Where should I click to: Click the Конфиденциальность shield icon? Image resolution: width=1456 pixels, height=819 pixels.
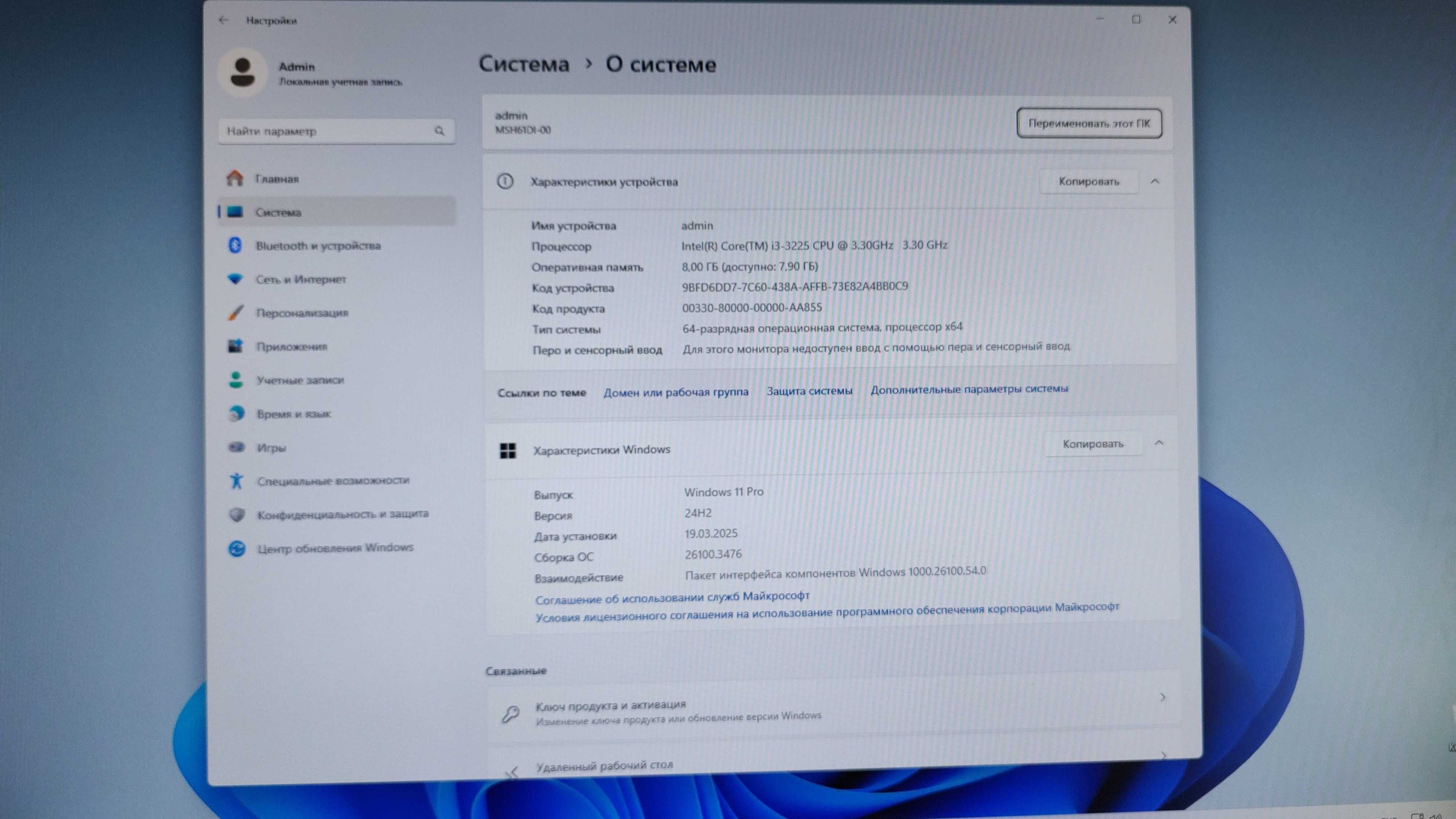click(237, 514)
